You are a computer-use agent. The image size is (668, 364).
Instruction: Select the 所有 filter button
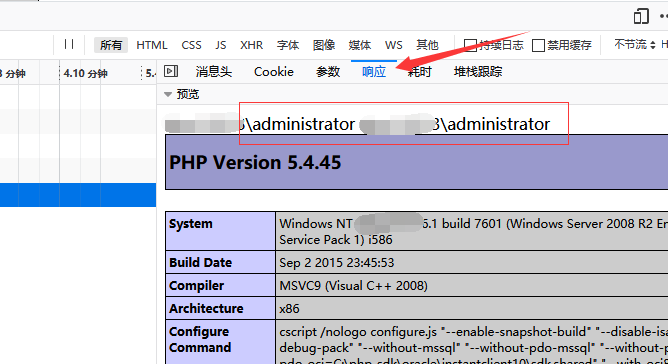111,45
